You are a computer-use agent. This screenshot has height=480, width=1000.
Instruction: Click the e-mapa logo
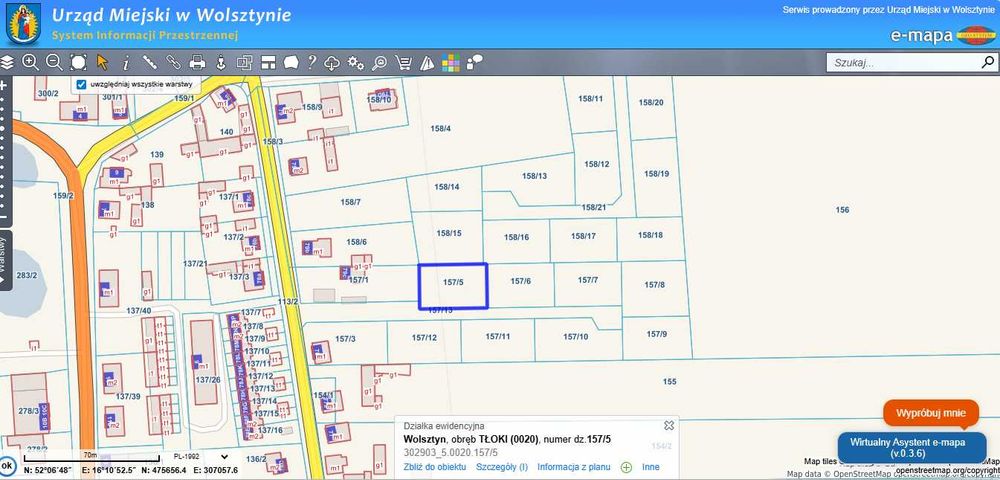click(x=943, y=35)
